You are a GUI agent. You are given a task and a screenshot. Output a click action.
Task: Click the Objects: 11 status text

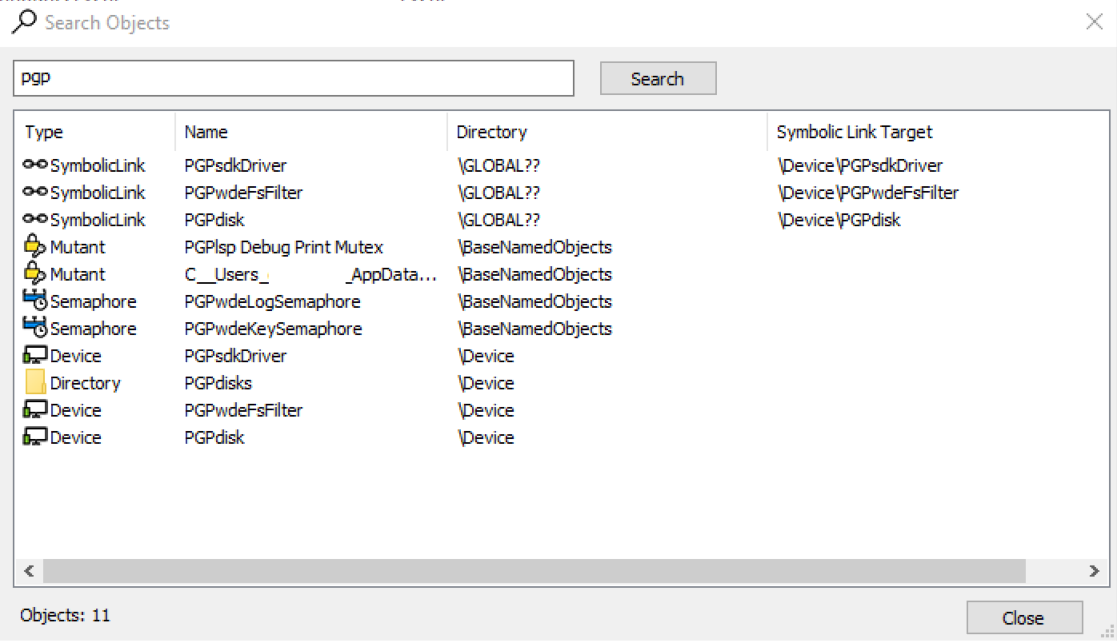(65, 615)
